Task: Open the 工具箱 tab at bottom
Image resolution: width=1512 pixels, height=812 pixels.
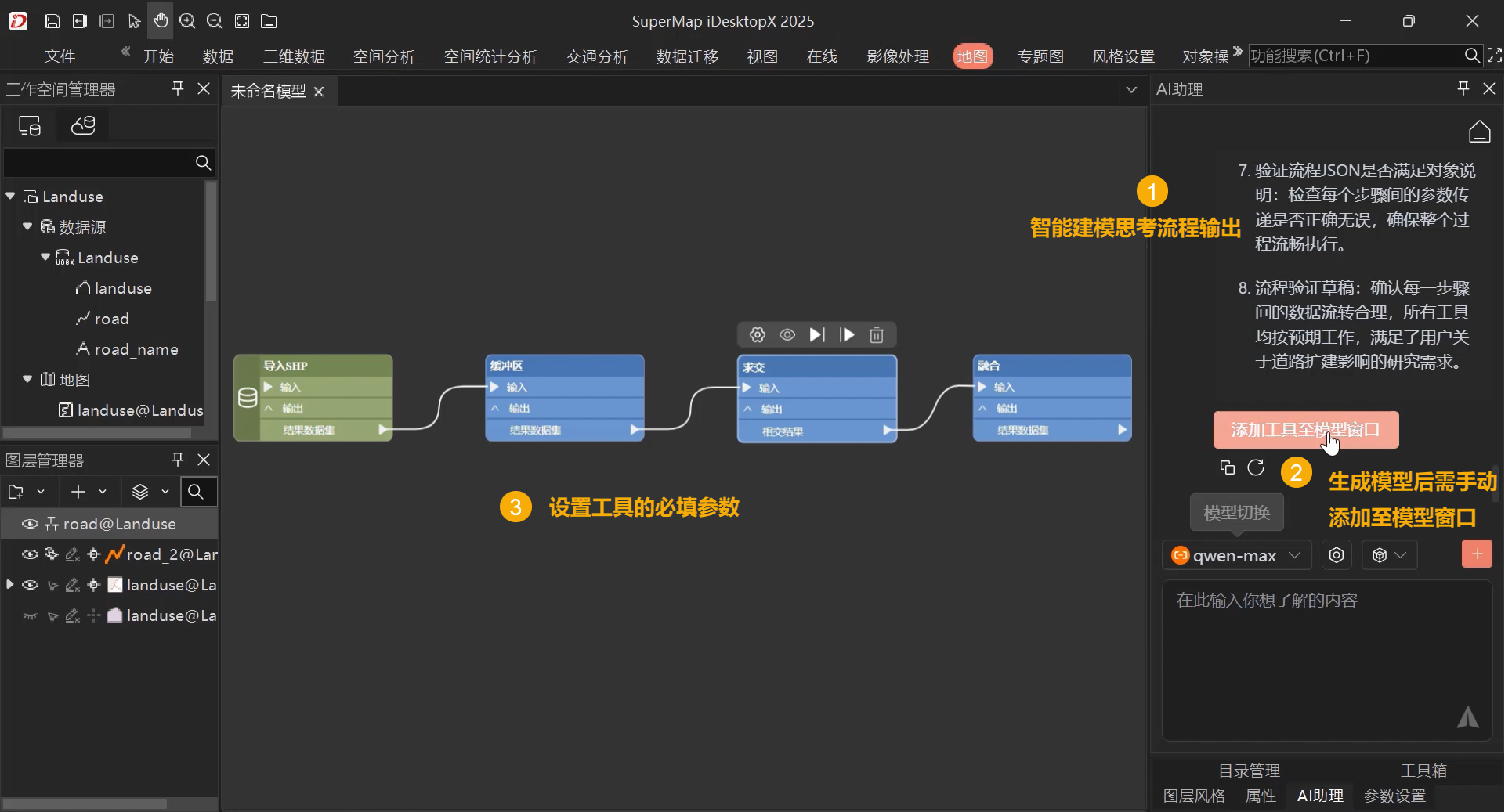Action: [x=1423, y=770]
